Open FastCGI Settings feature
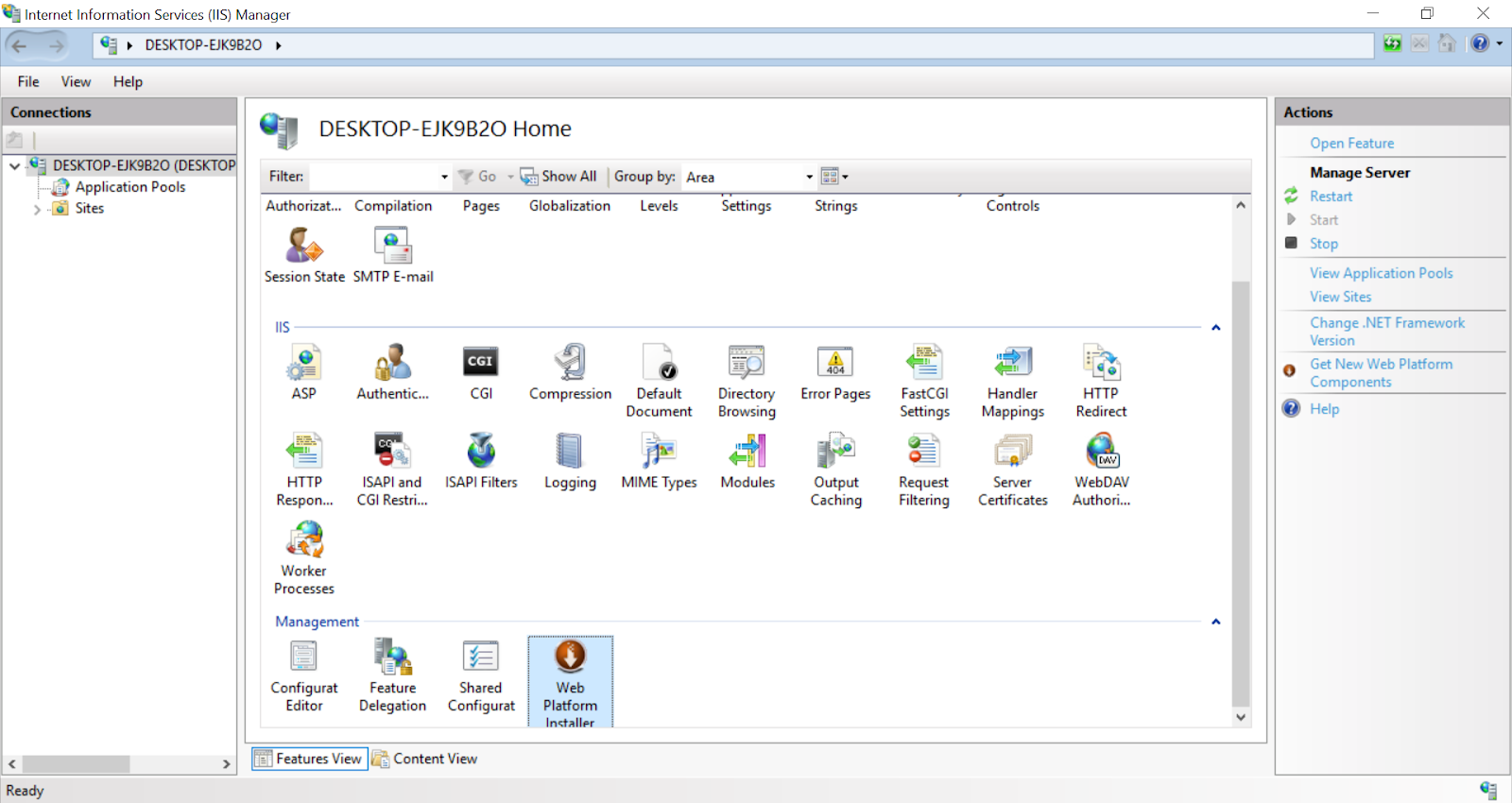This screenshot has height=803, width=1512. [924, 381]
